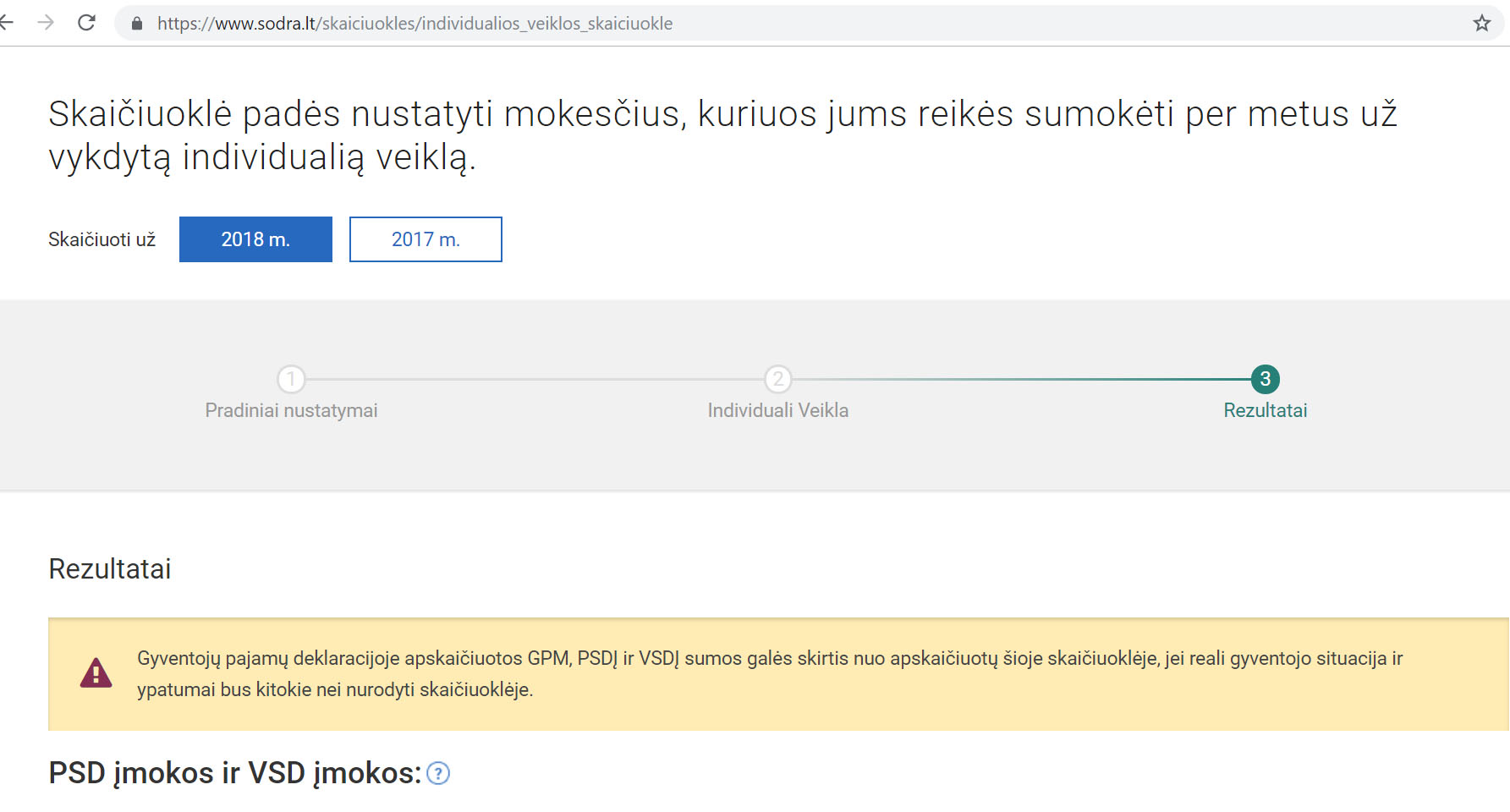The image size is (1510, 812).
Task: Click the browser forward arrow
Action: [47, 23]
